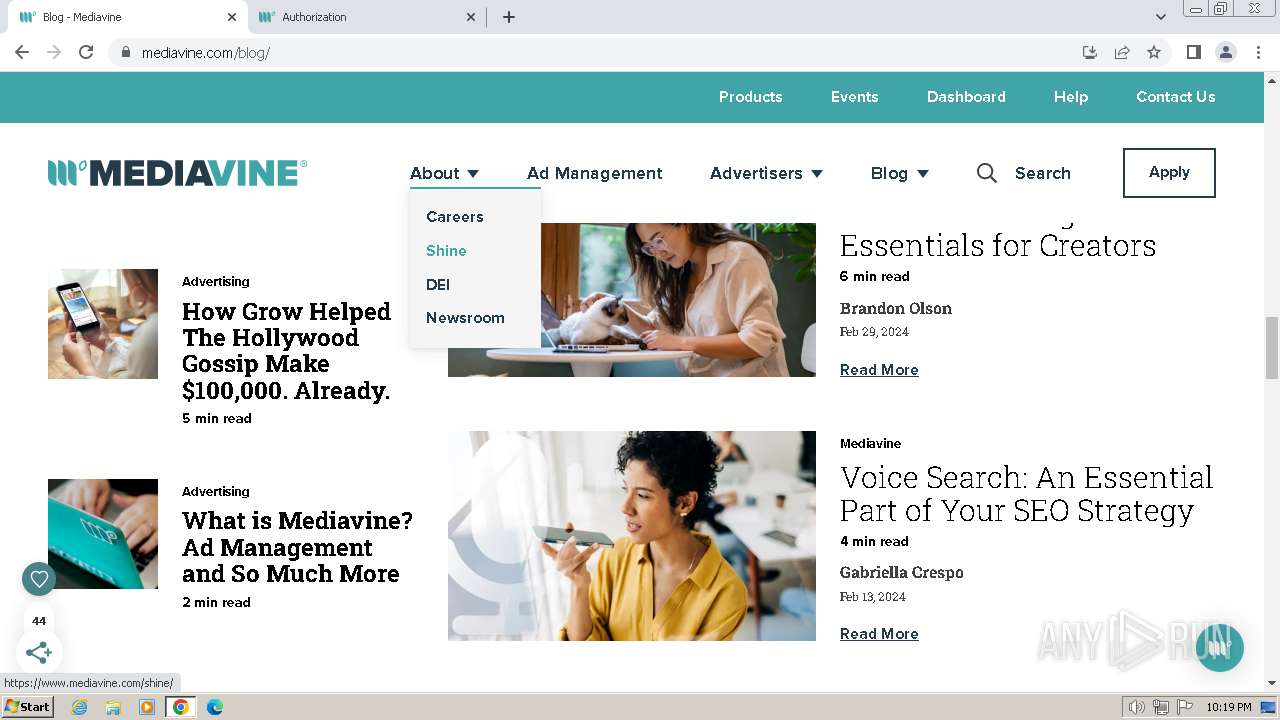Click author name Gabriella Crespo
This screenshot has width=1280, height=720.
[x=902, y=573]
